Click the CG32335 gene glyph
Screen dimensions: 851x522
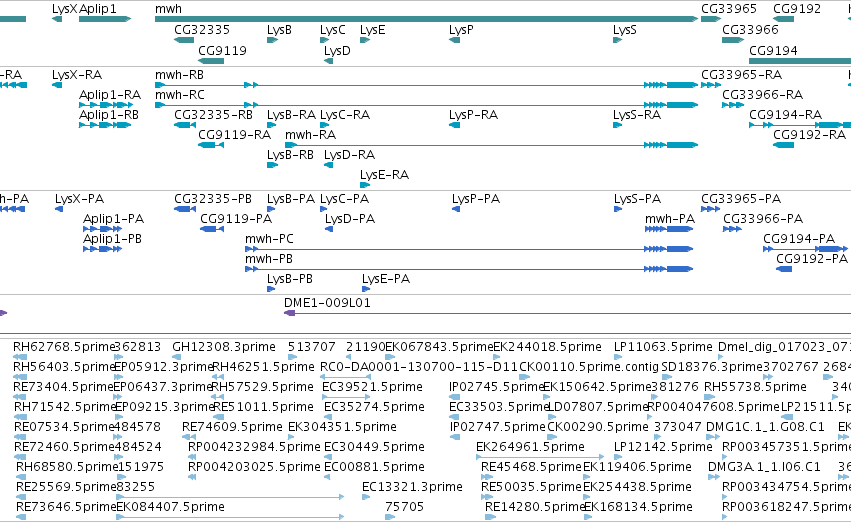[184, 40]
